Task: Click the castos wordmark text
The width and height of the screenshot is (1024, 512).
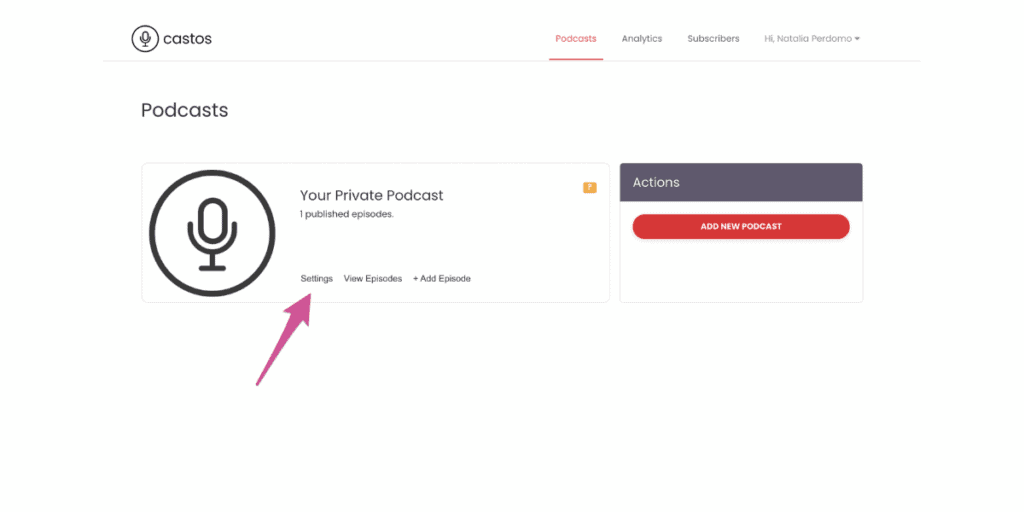Action: tap(187, 39)
